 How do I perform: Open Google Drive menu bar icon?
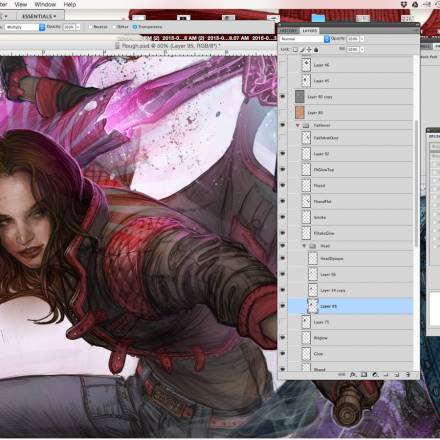pos(415,4)
